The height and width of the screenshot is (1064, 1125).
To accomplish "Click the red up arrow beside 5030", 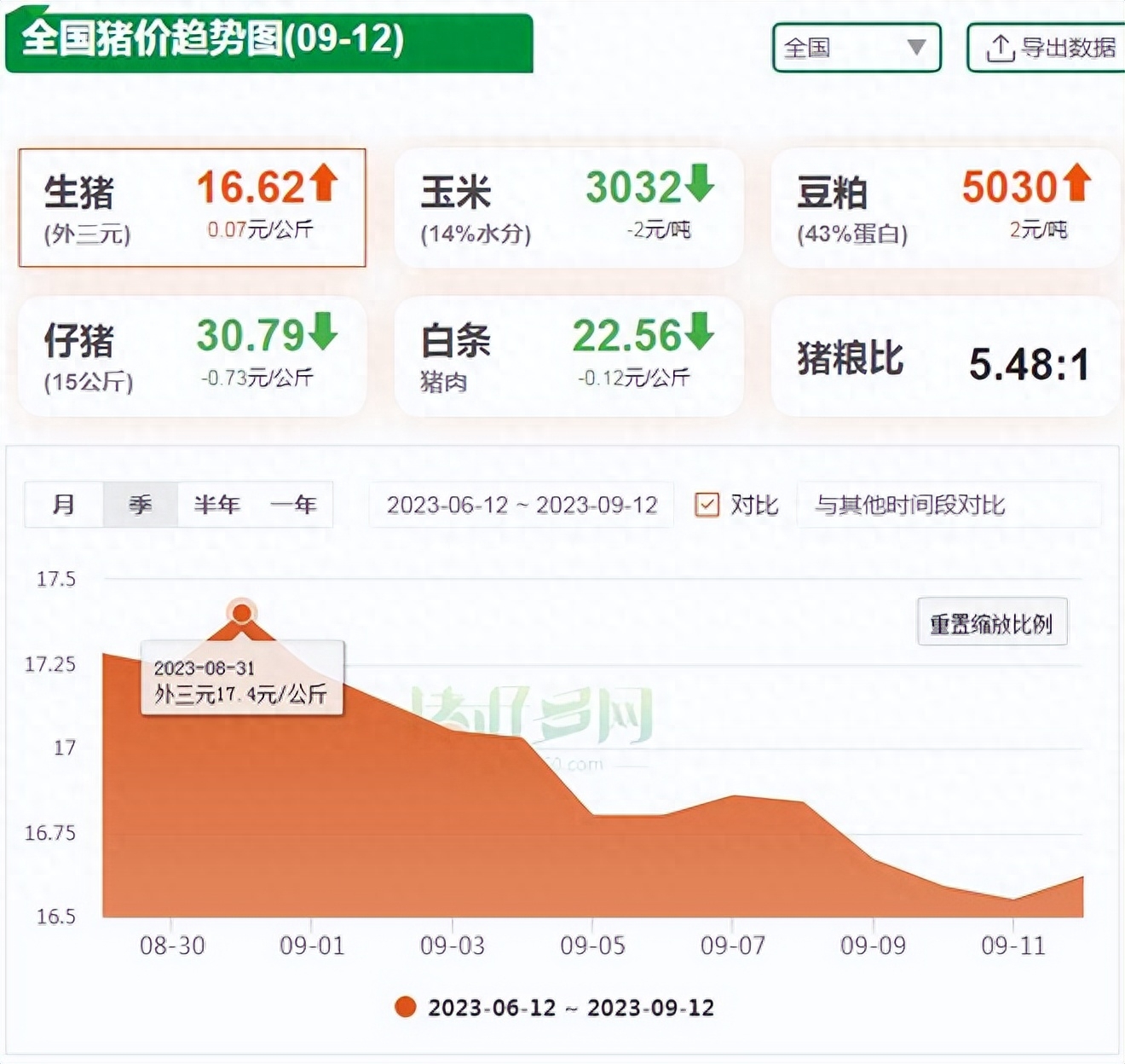I will point(1076,183).
